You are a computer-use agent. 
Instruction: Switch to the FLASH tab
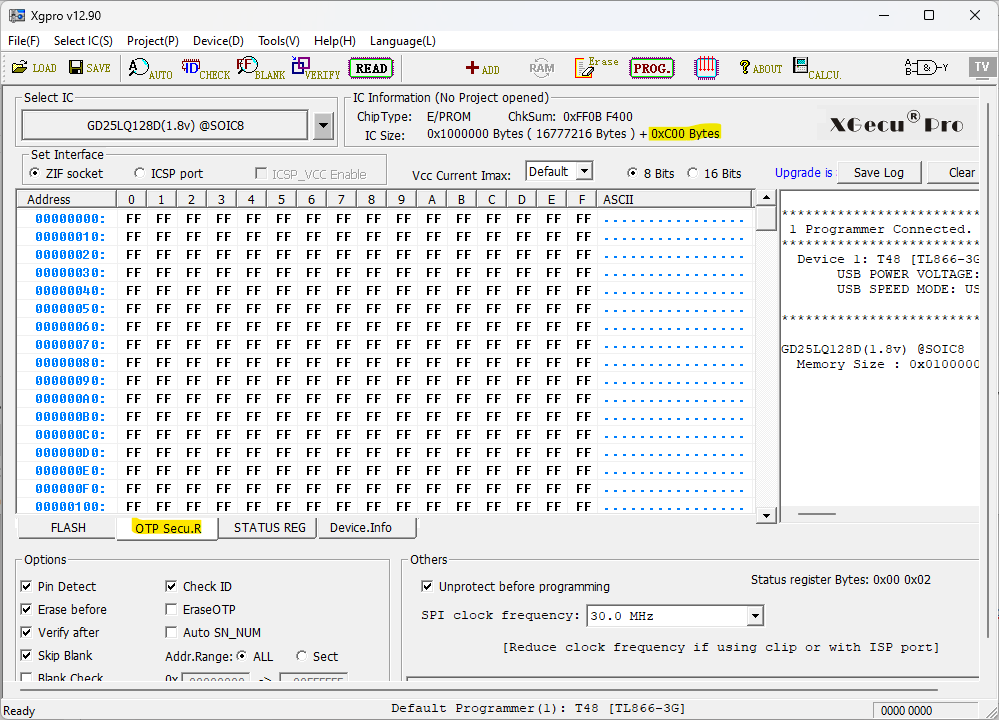68,528
